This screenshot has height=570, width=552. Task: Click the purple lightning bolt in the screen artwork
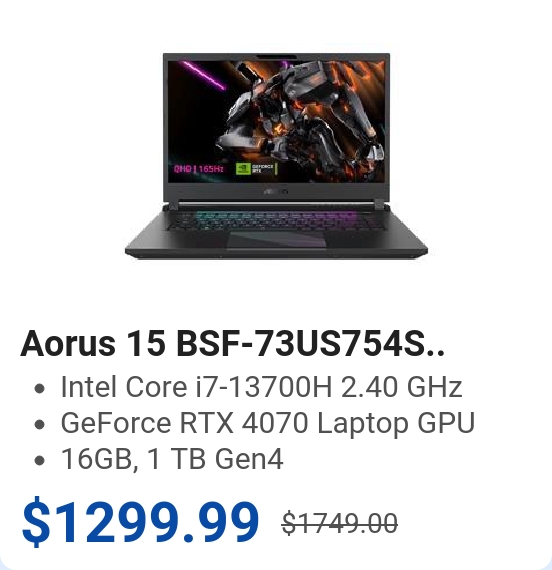point(203,75)
